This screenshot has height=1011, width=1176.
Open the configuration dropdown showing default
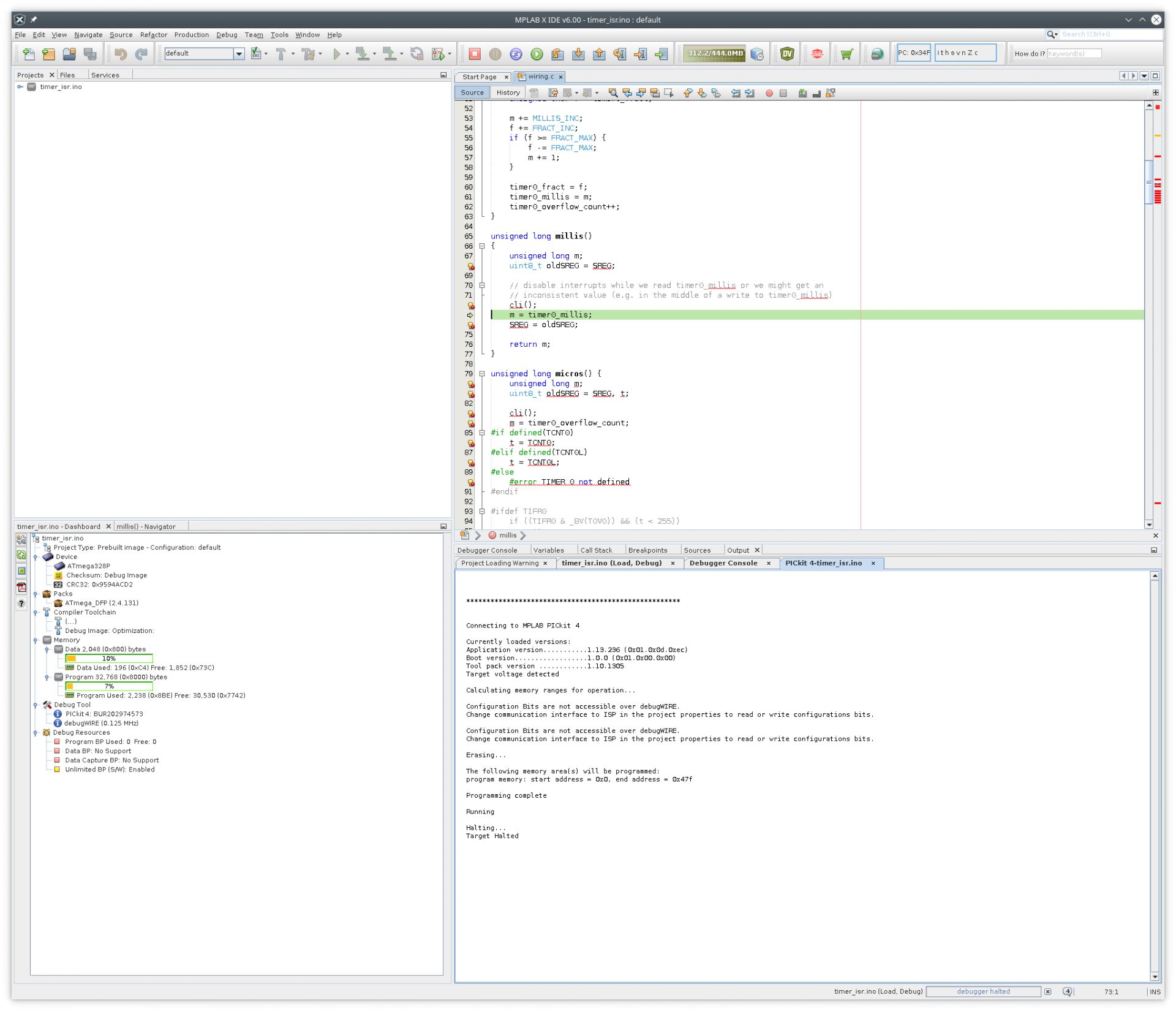pos(239,54)
